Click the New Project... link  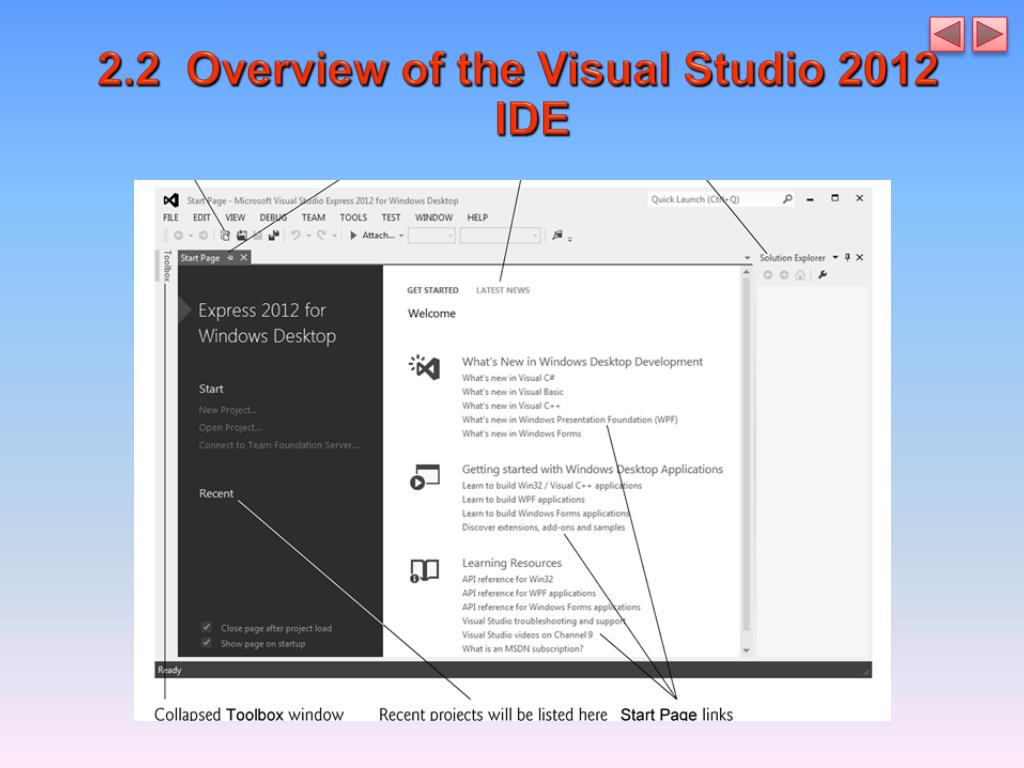click(x=228, y=410)
